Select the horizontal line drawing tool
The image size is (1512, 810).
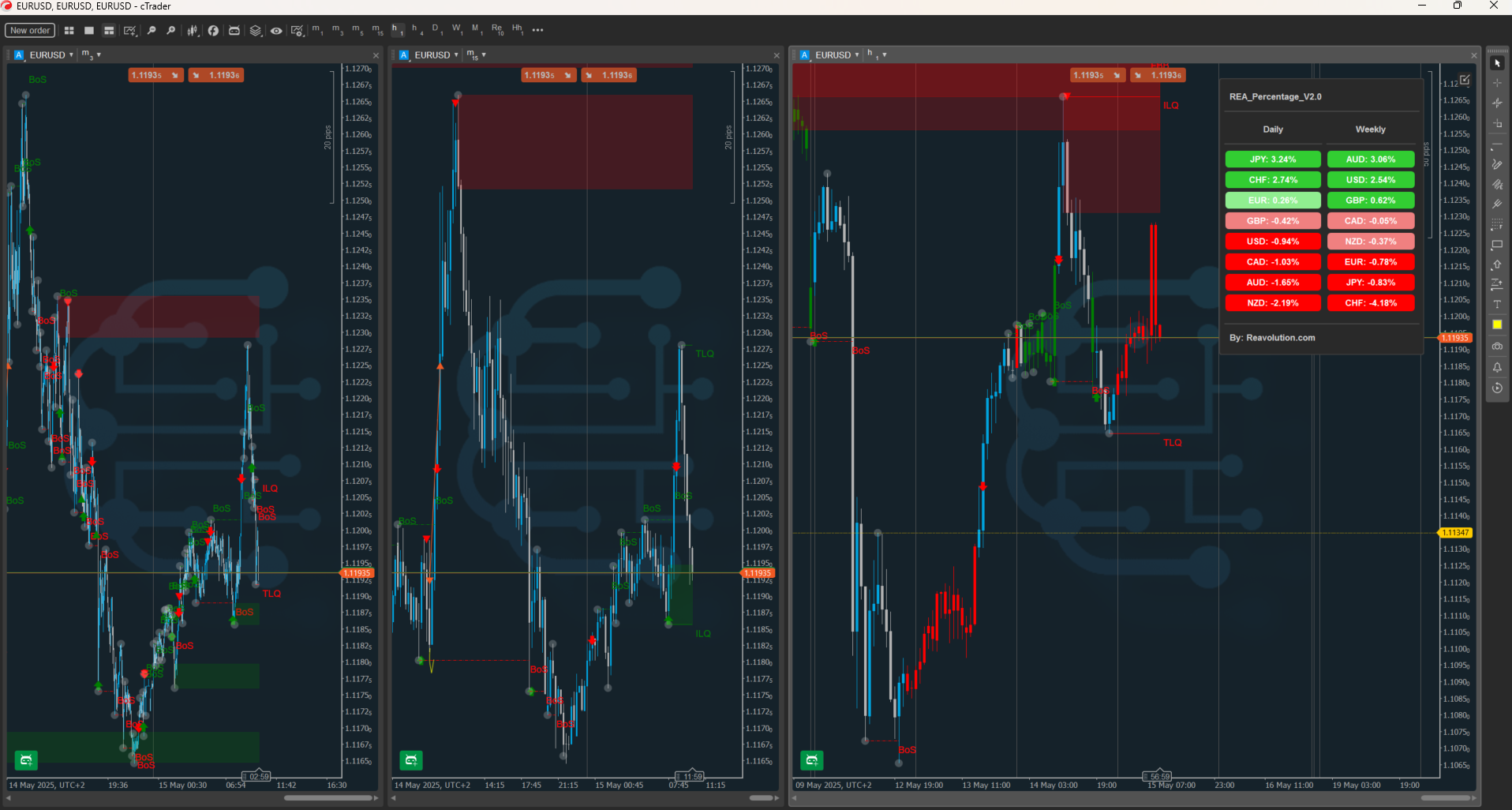[x=1497, y=147]
